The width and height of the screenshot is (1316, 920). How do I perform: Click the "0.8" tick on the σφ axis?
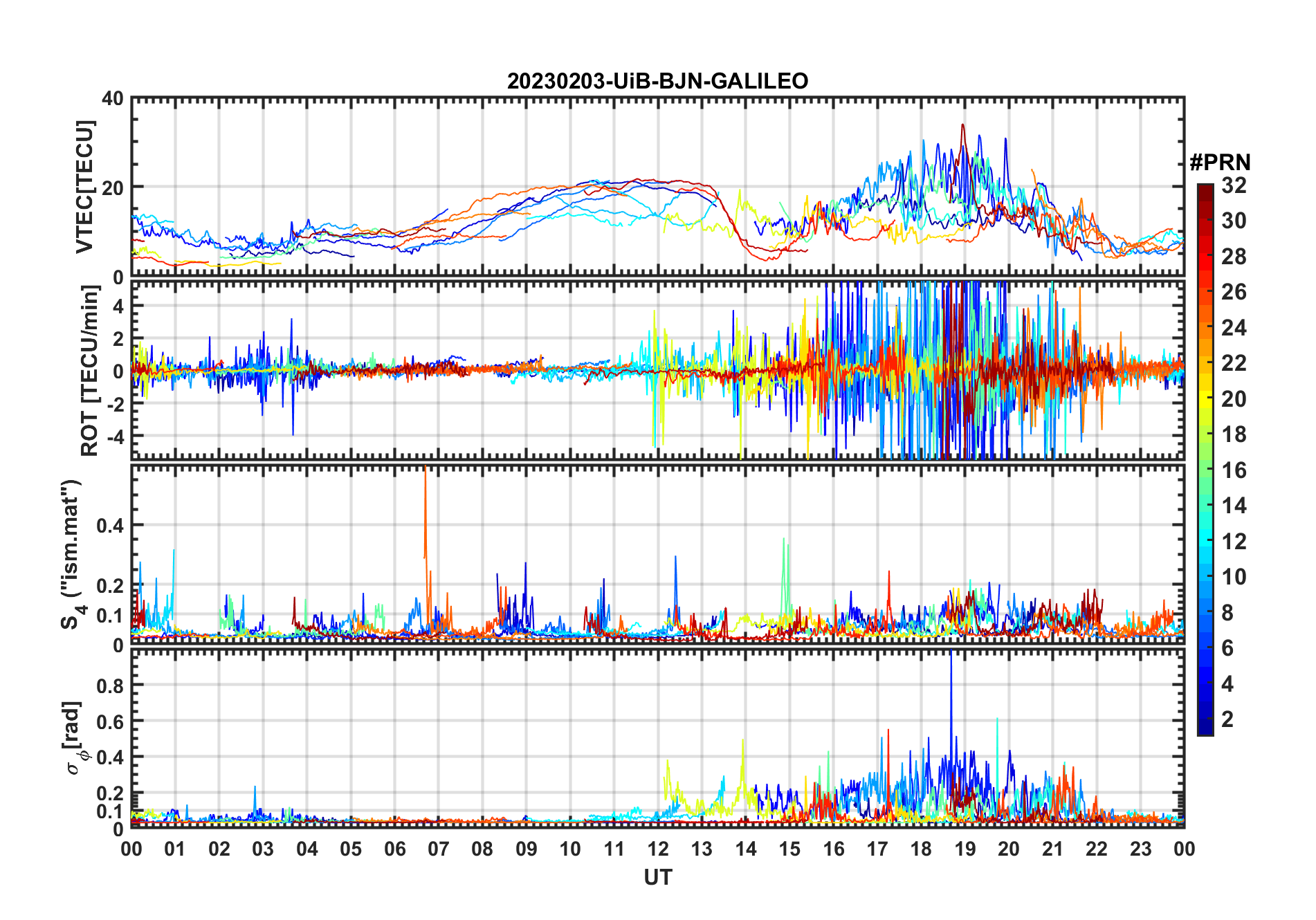coord(110,686)
